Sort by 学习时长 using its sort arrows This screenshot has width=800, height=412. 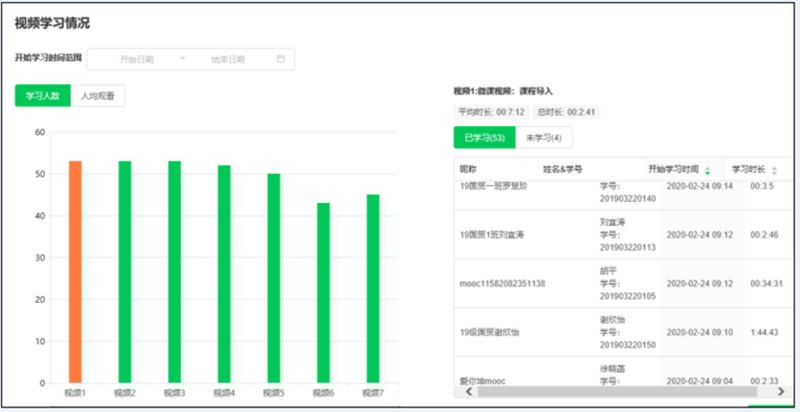pyautogui.click(x=774, y=170)
